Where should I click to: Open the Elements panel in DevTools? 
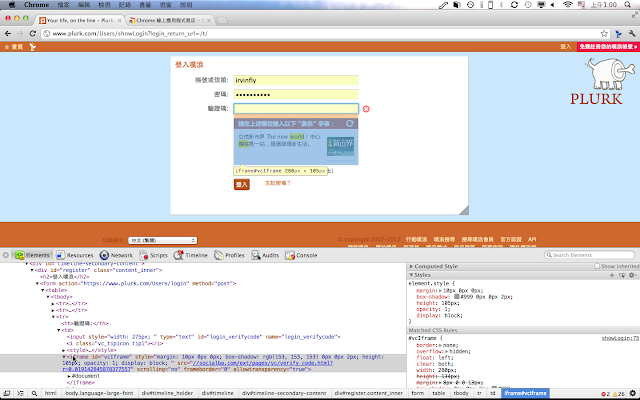(x=31, y=255)
